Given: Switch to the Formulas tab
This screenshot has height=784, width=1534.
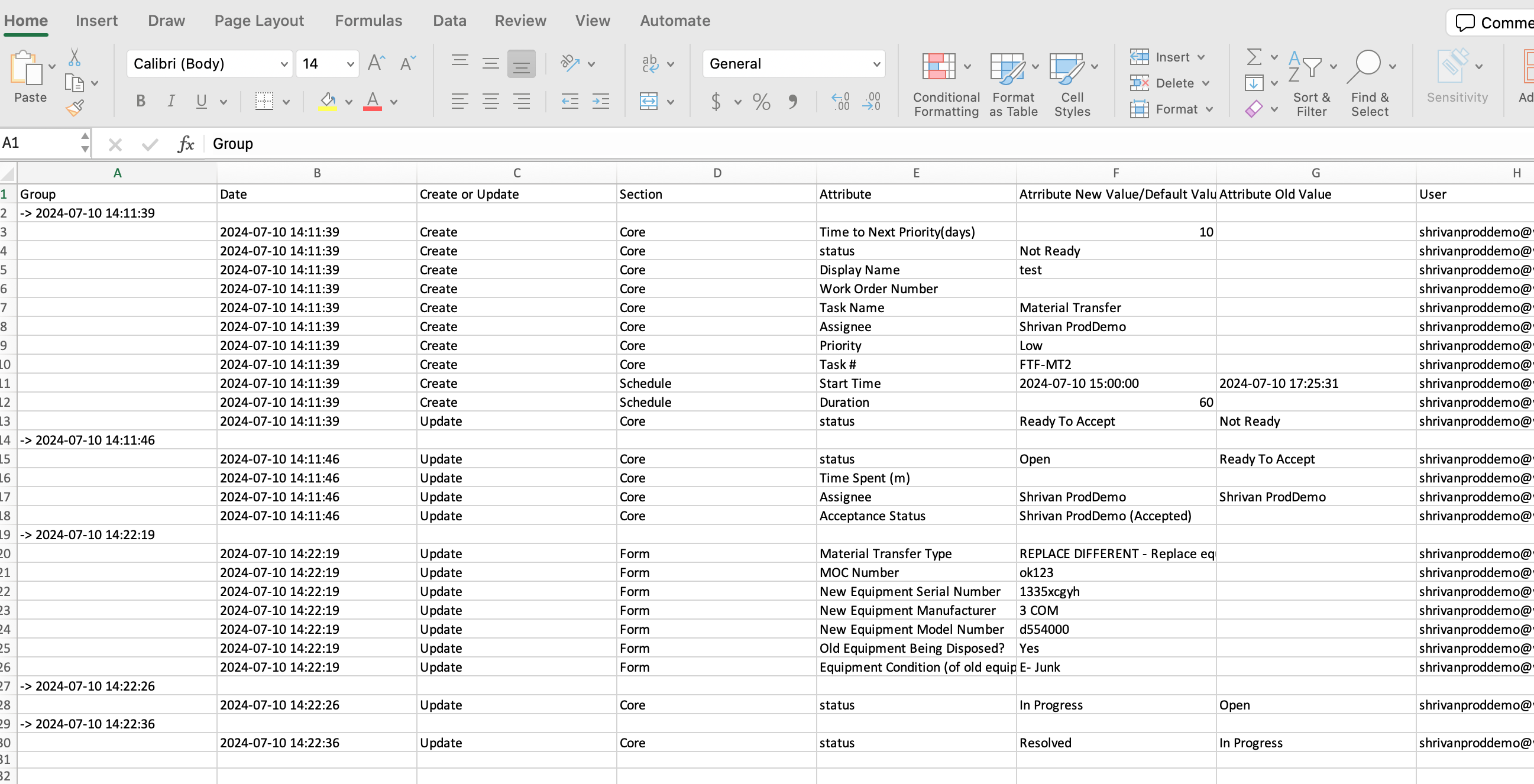Looking at the screenshot, I should 368,21.
